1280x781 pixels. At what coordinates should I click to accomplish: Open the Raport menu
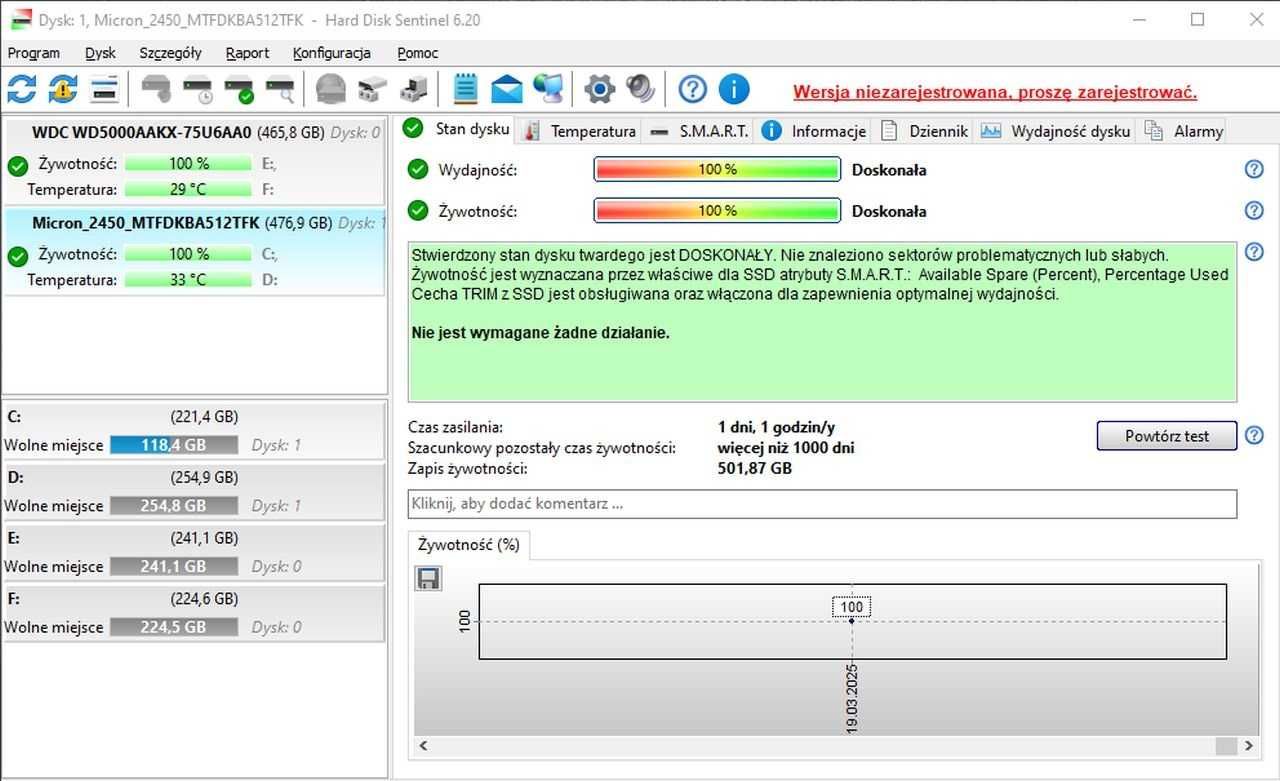tap(247, 53)
